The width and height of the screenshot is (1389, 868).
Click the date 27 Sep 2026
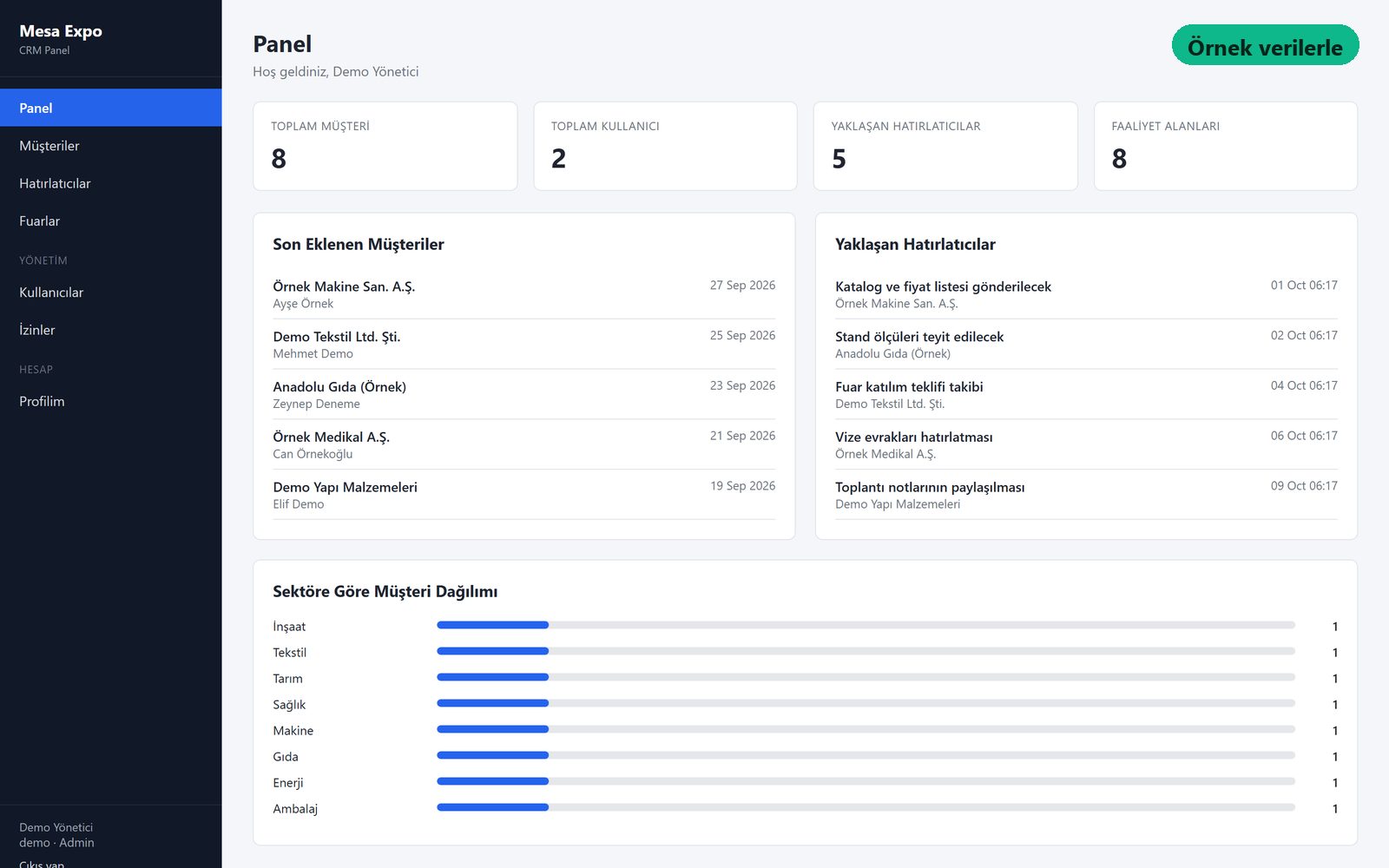[x=742, y=285]
